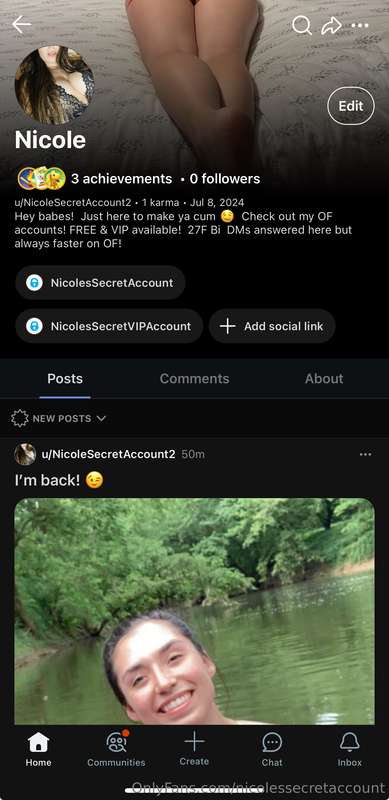The image size is (389, 800).
Task: Switch to the About tab
Action: [x=324, y=379]
